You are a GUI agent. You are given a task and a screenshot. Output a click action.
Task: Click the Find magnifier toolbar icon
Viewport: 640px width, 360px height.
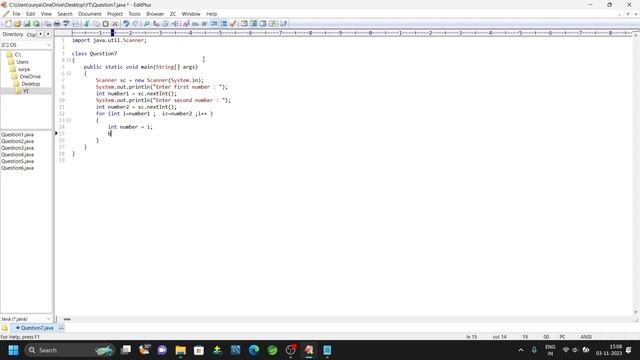[x=147, y=24]
